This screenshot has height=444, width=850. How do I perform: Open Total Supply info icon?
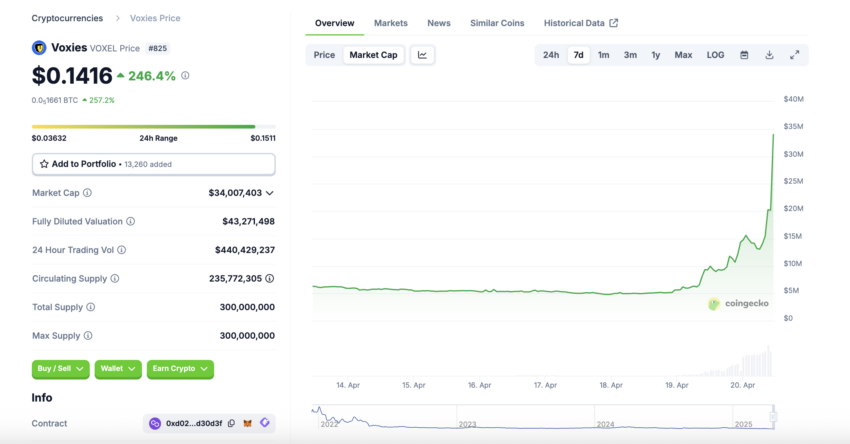click(x=91, y=307)
